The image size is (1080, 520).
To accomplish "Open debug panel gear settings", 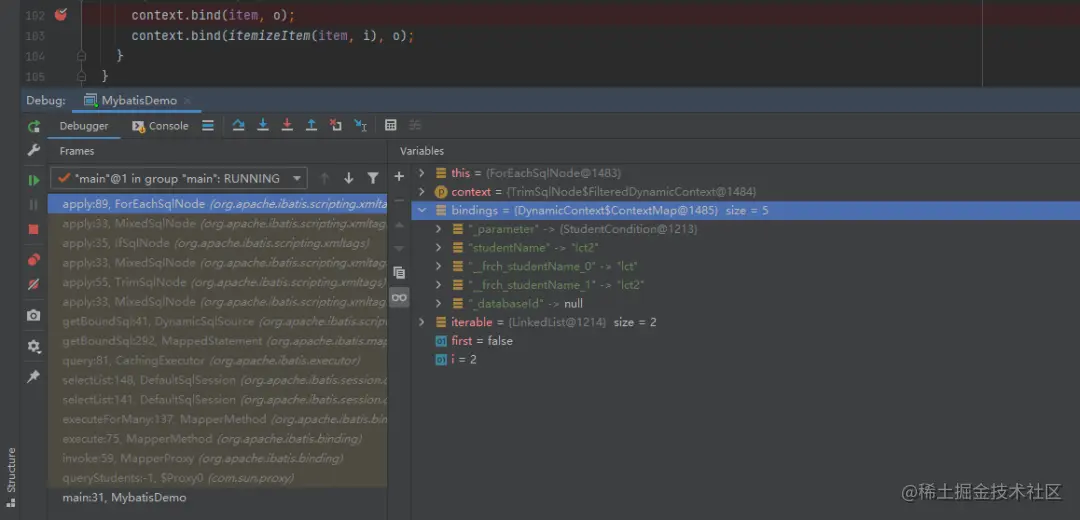I will 34,346.
